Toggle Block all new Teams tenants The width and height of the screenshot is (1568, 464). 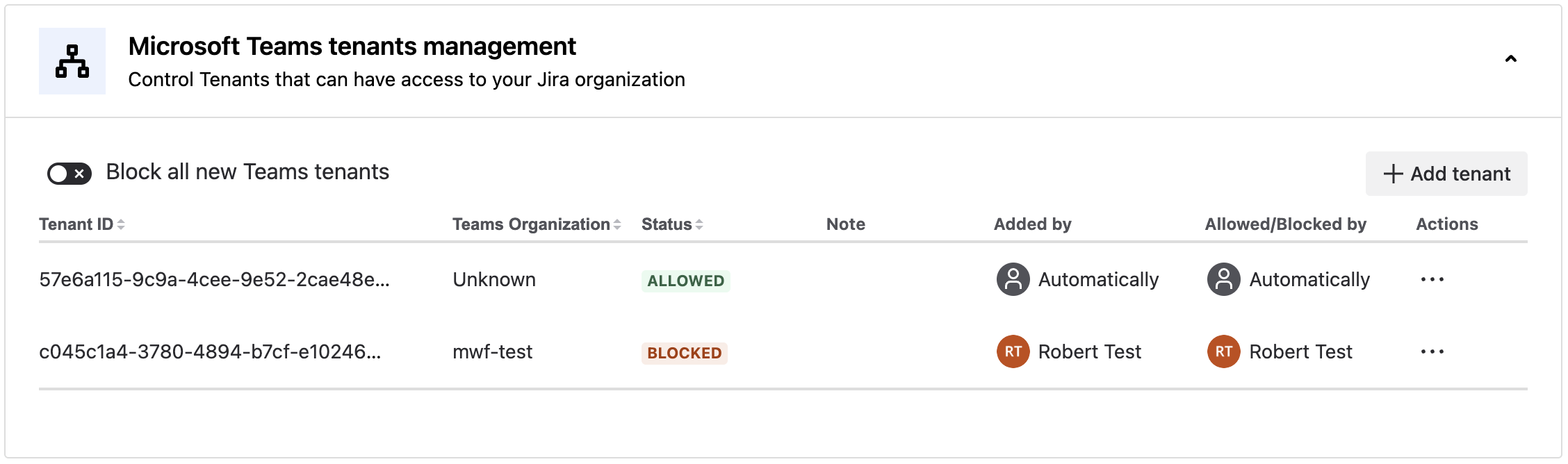tap(69, 173)
